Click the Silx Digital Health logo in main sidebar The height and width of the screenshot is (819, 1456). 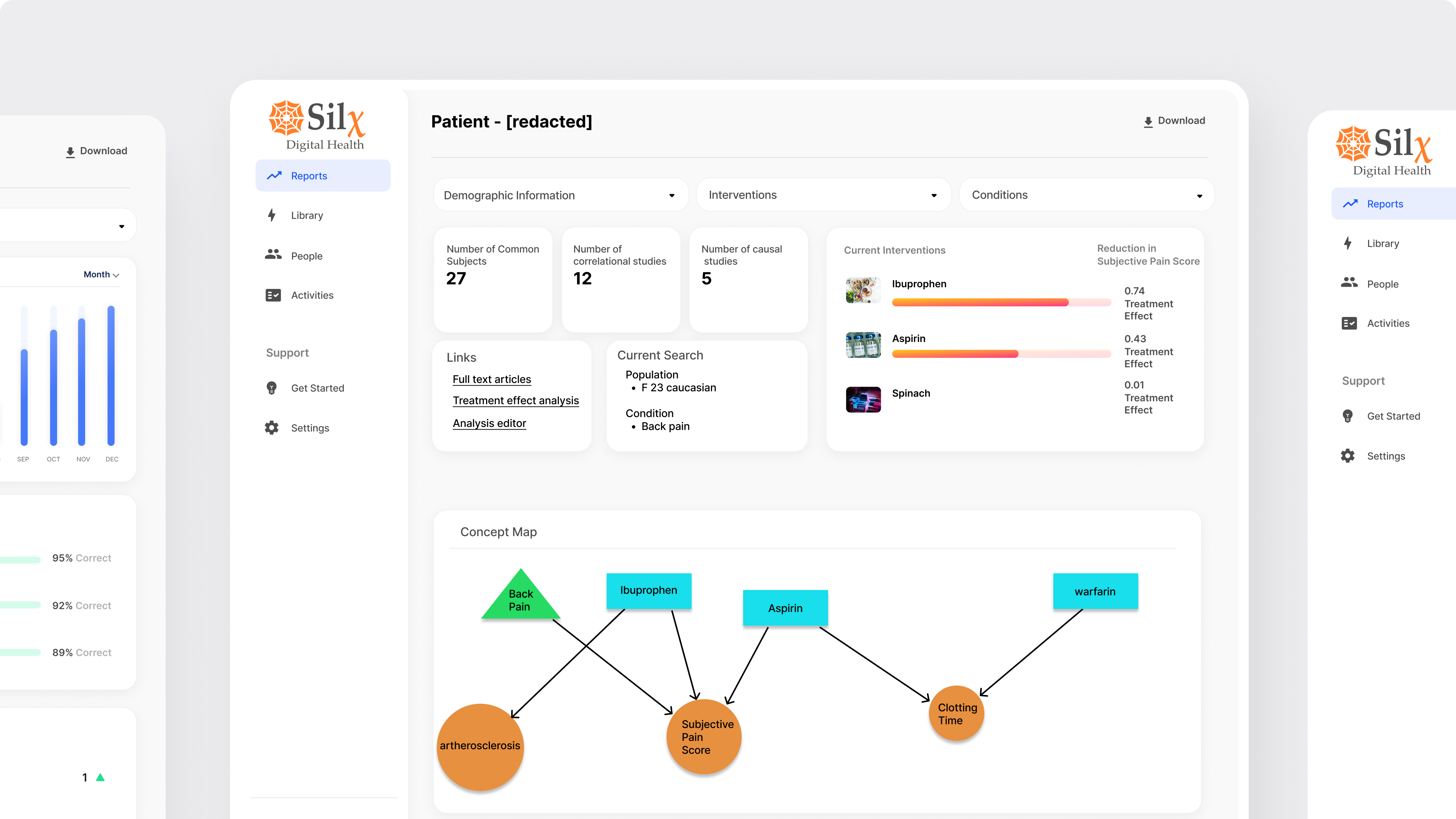[317, 126]
